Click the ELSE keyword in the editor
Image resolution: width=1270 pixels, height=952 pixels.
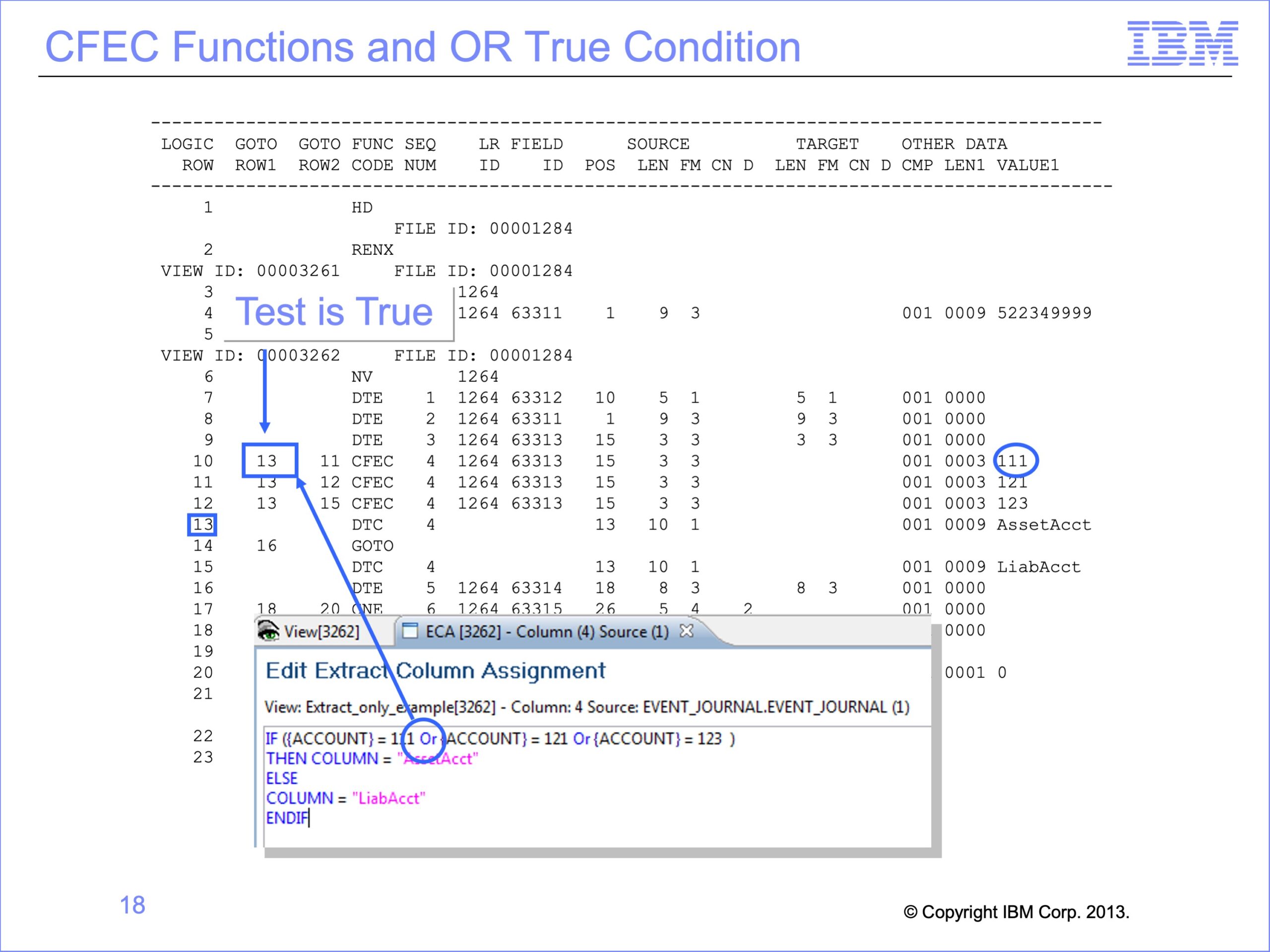point(282,778)
